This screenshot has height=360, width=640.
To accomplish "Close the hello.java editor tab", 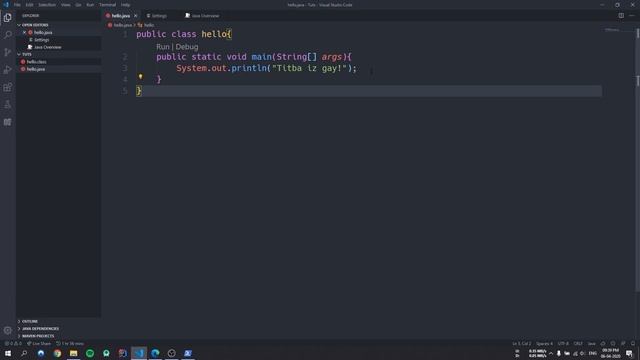I will point(136,16).
